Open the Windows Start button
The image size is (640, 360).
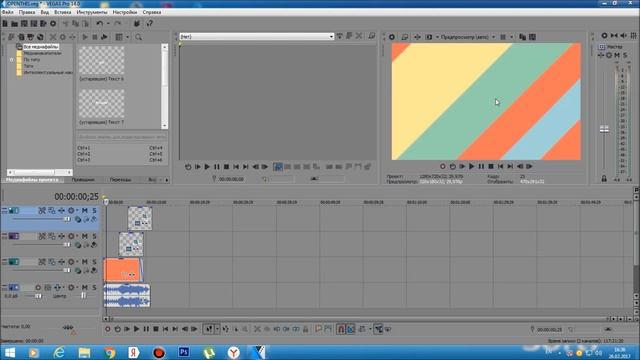(10, 352)
